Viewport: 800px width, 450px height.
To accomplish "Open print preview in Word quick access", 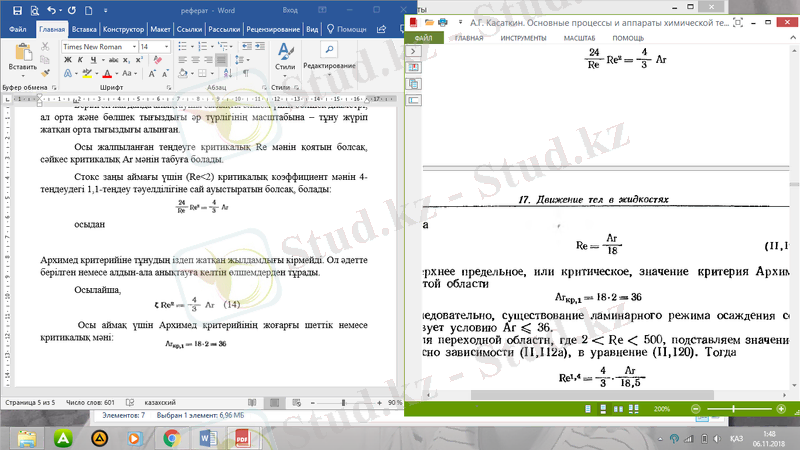I will pyautogui.click(x=34, y=10).
